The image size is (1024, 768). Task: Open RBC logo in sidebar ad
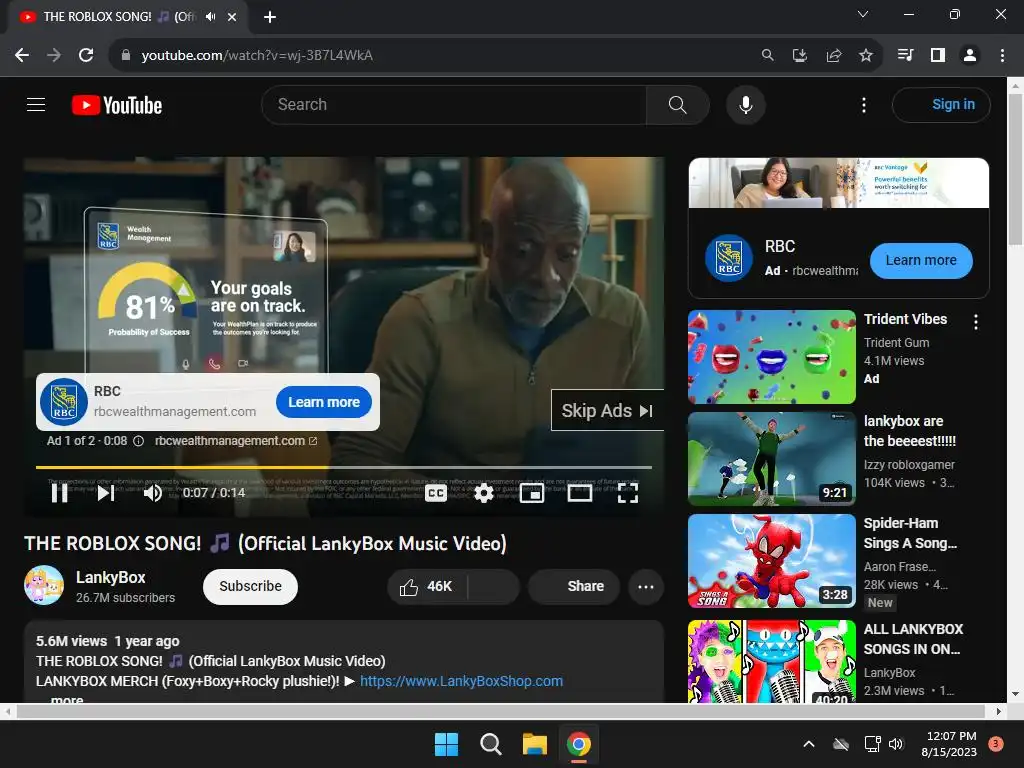[x=729, y=258]
